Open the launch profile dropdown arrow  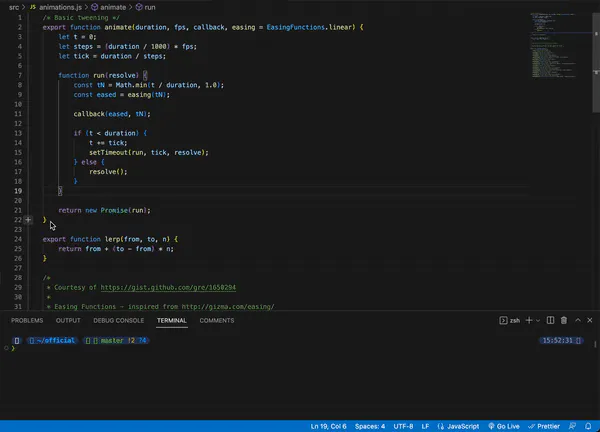tap(538, 321)
